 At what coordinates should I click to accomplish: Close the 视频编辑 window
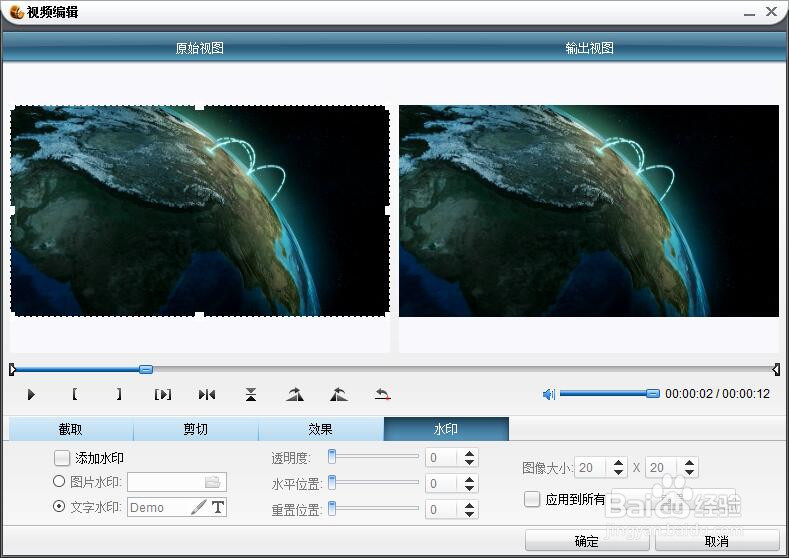771,11
